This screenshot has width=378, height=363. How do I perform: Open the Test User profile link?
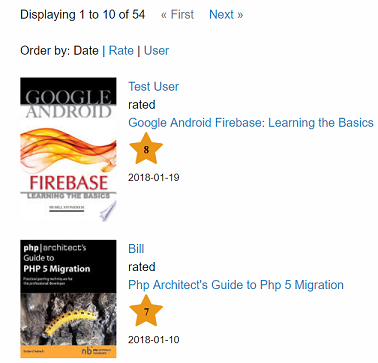pos(154,87)
